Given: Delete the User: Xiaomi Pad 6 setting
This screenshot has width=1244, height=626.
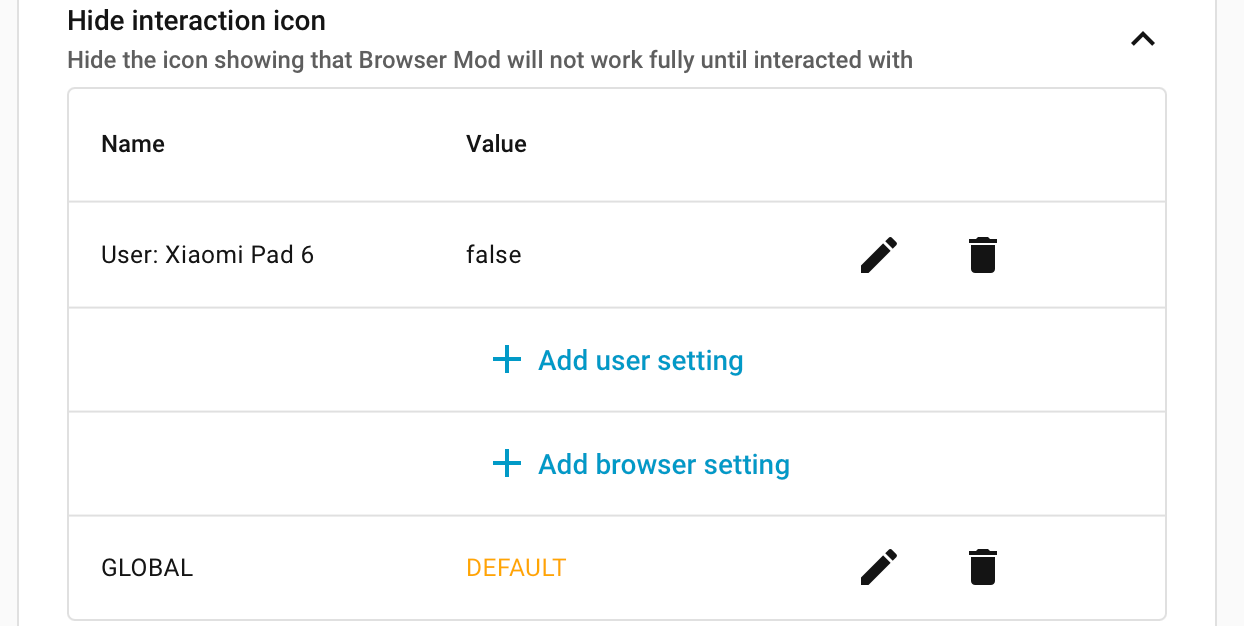Looking at the screenshot, I should pos(983,255).
